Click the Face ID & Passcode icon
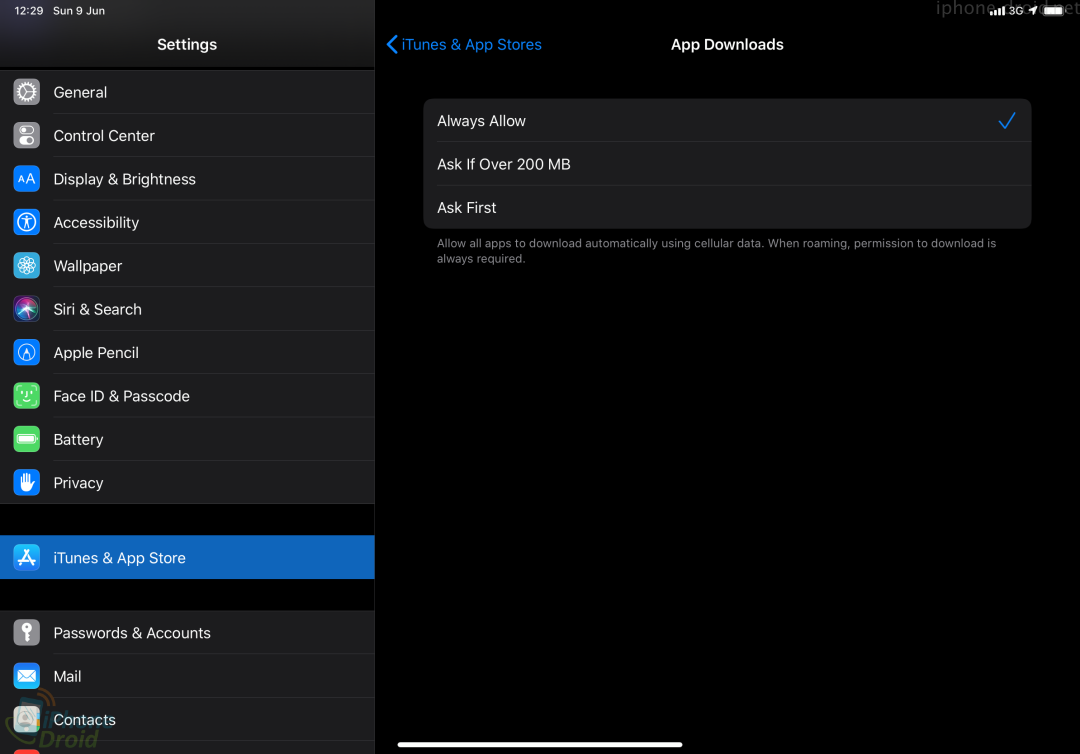The height and width of the screenshot is (754, 1080). click(x=26, y=396)
